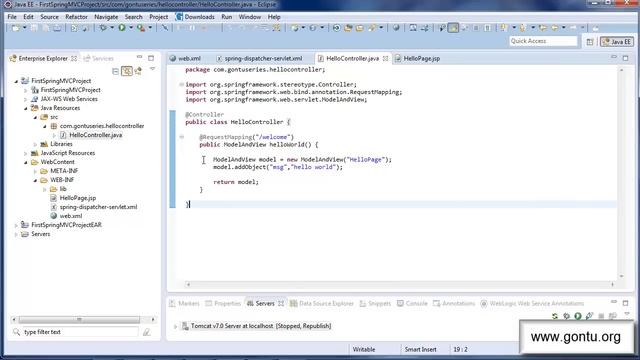Image resolution: width=640 pixels, height=360 pixels.
Task: Click the Debug bug toolbar icon
Action: 103,28
